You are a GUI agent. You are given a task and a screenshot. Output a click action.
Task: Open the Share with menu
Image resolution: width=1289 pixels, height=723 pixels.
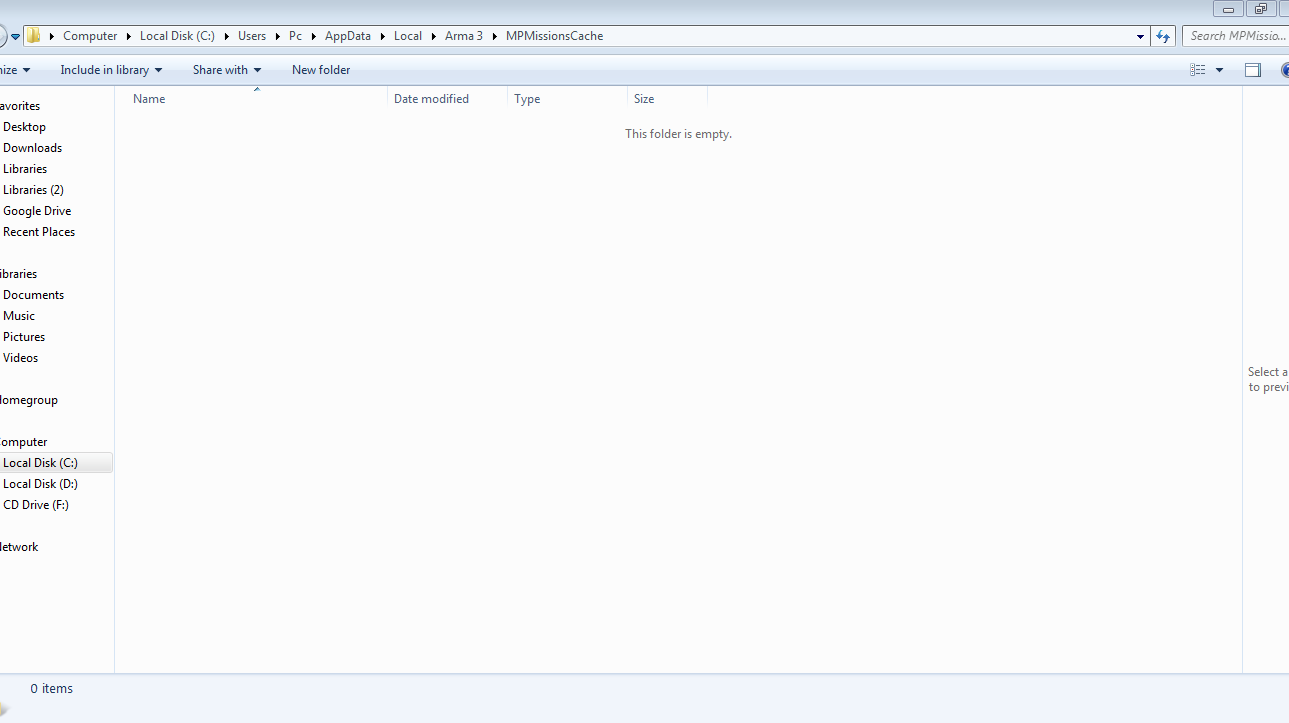(227, 70)
